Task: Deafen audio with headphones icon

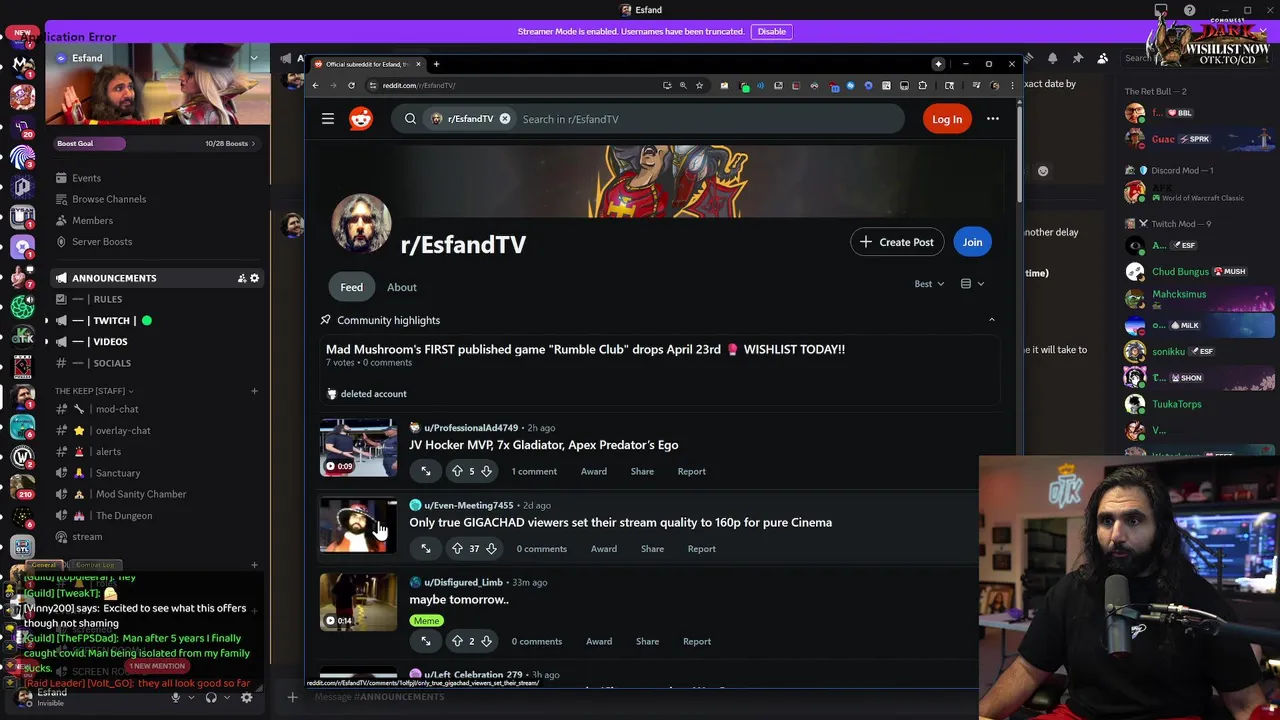Action: pos(210,697)
